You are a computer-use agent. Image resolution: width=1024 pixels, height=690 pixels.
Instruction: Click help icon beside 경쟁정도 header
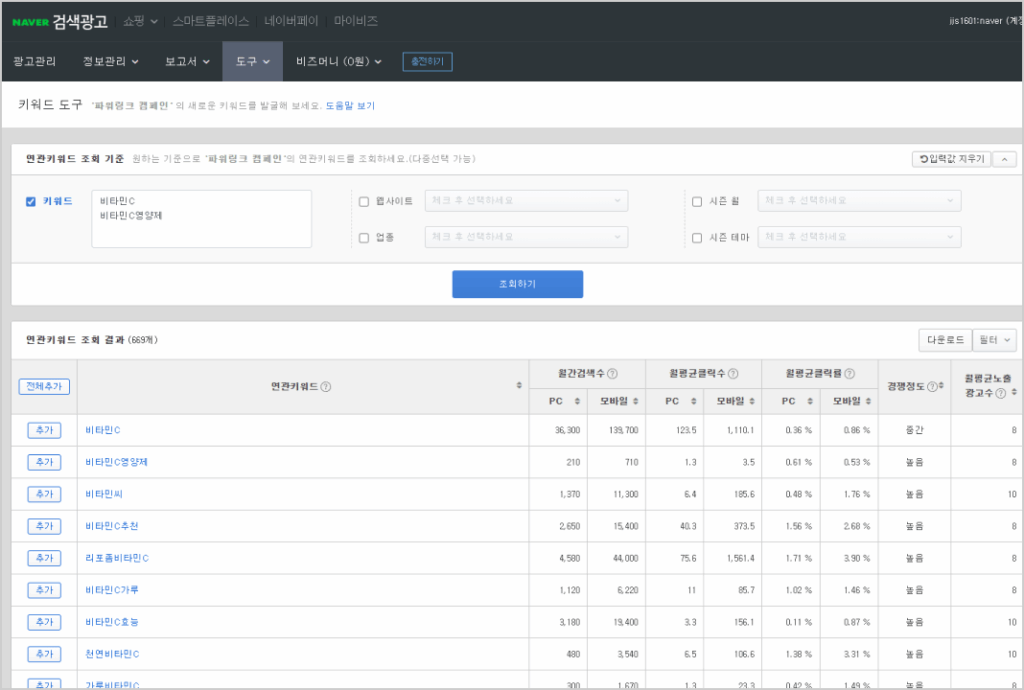(x=932, y=386)
